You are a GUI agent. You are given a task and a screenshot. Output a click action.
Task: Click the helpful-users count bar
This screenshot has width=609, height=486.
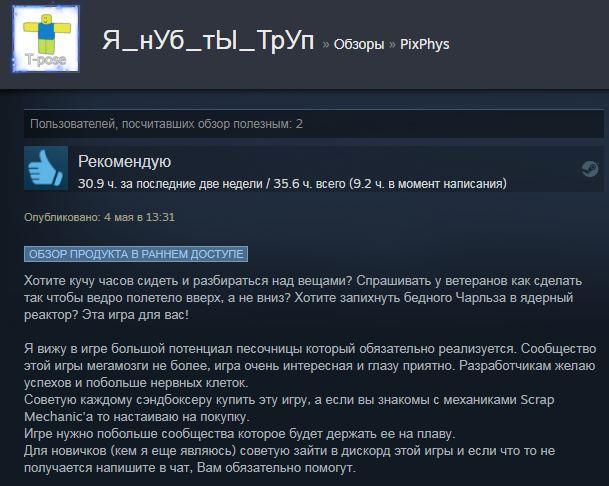pos(313,124)
